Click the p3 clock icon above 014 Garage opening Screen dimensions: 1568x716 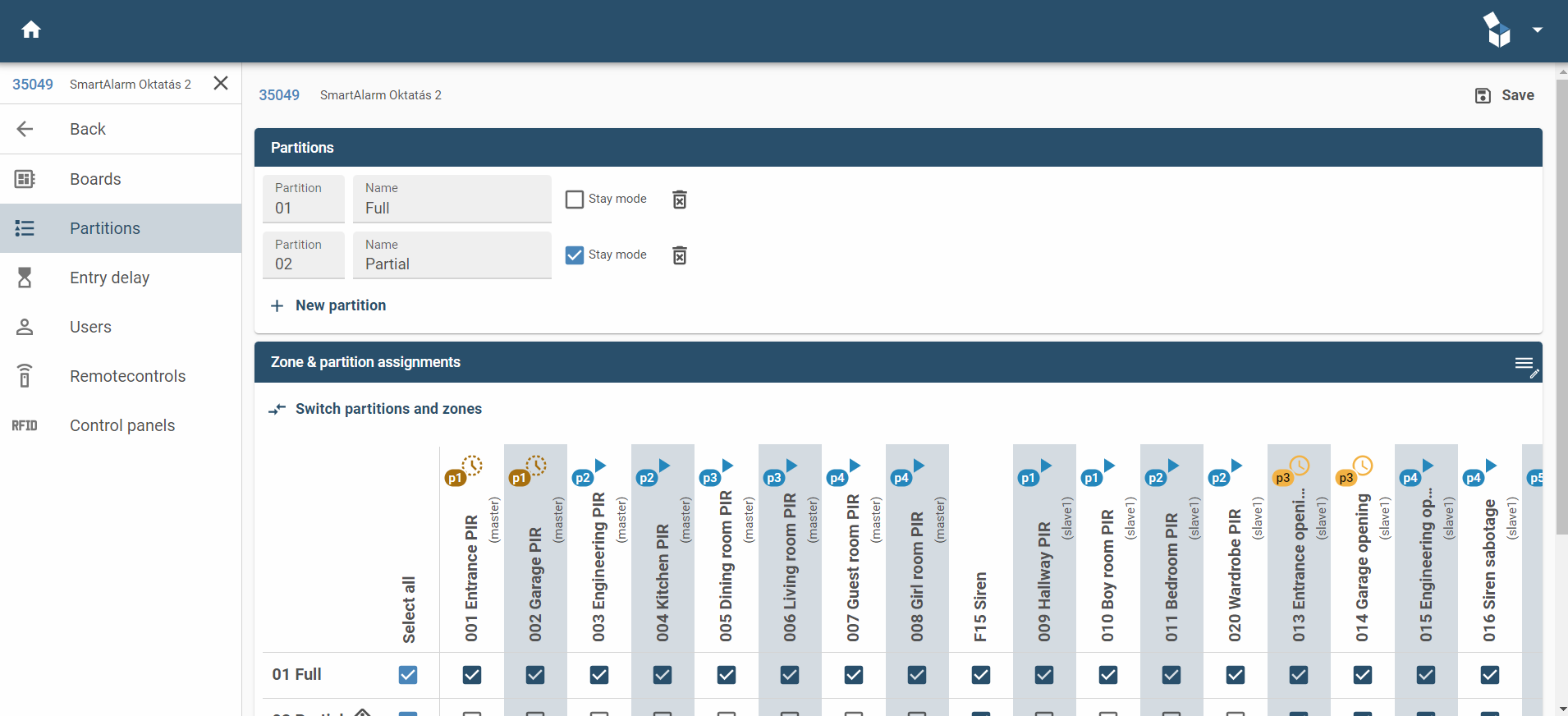click(1355, 470)
